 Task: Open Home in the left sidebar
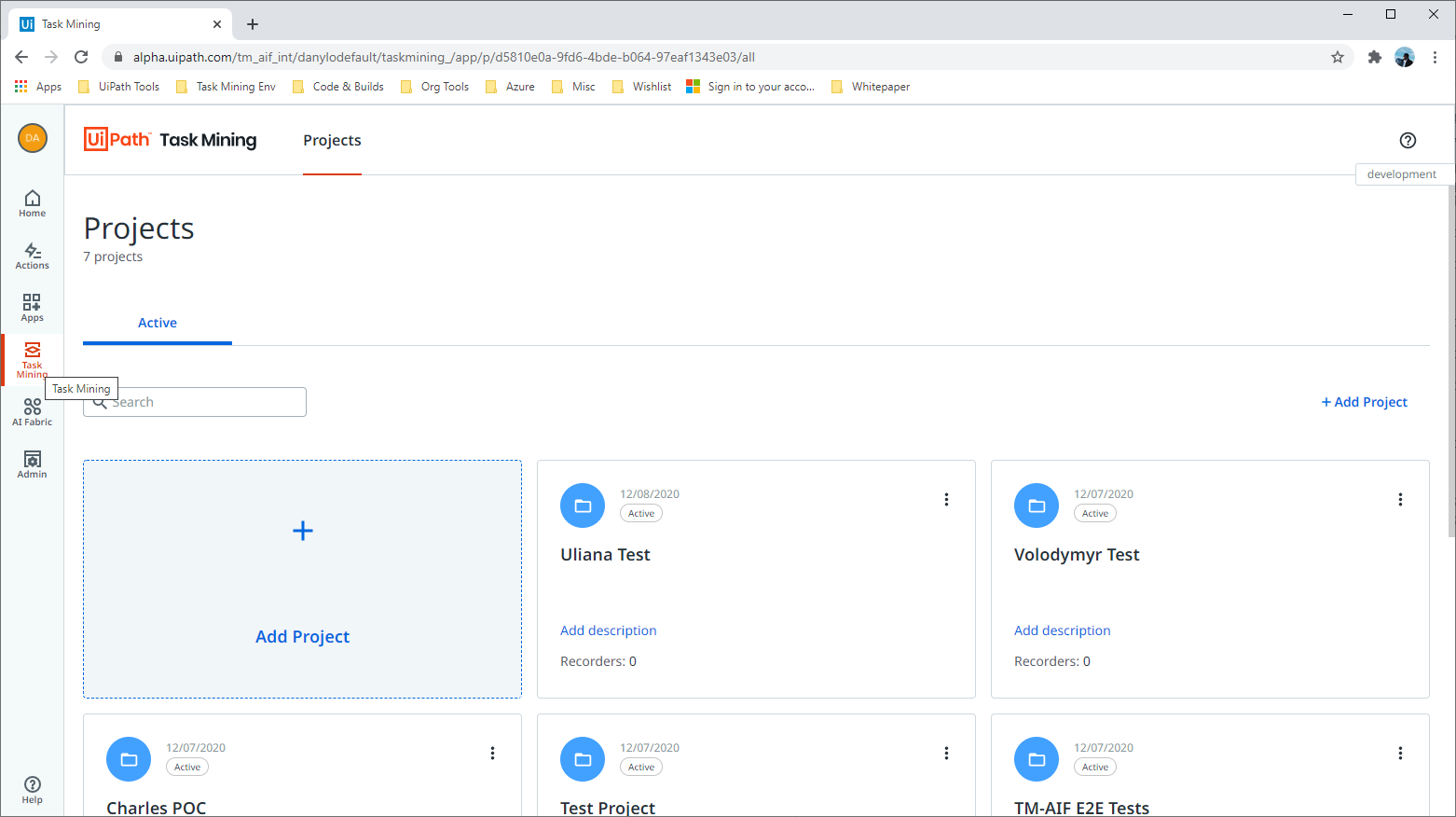coord(32,203)
